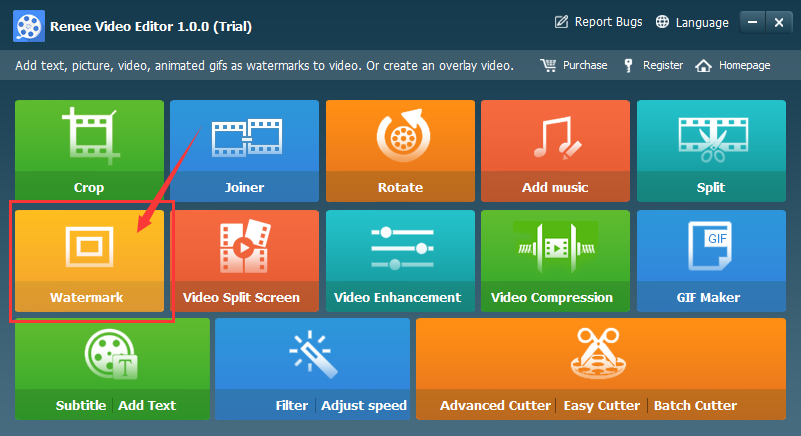Open the Video Compression icon

[x=556, y=247]
